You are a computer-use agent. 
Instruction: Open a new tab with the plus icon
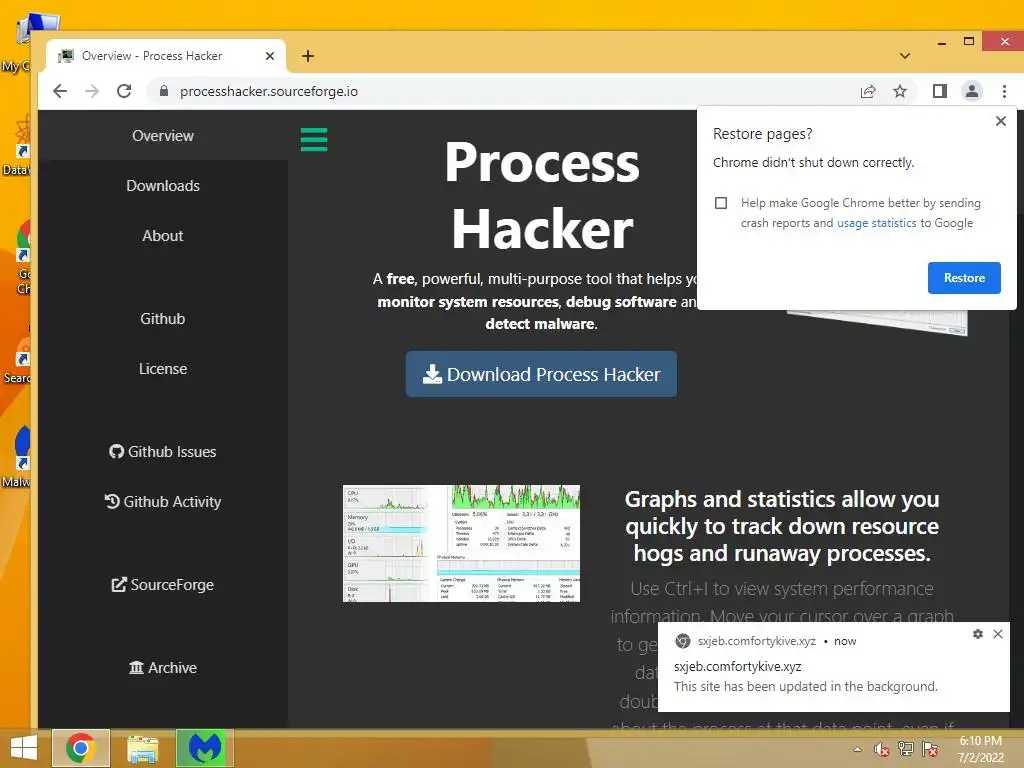308,56
